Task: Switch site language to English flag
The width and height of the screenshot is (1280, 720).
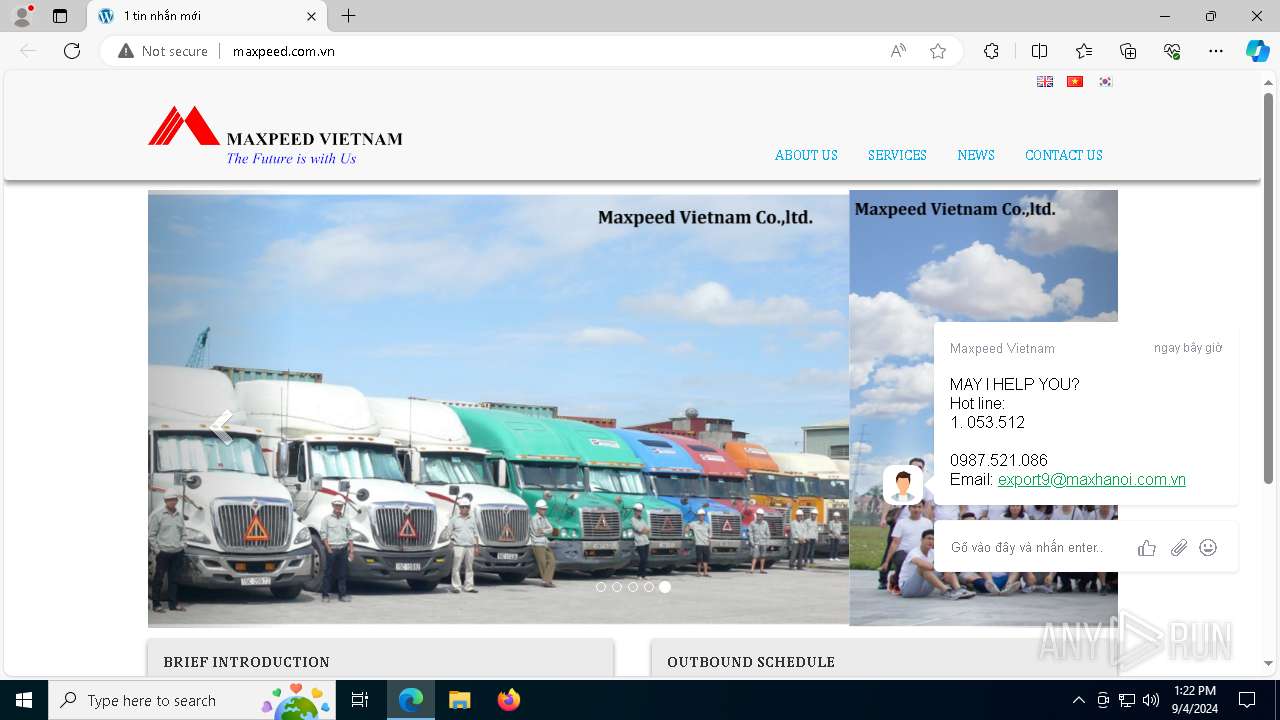Action: pyautogui.click(x=1045, y=82)
